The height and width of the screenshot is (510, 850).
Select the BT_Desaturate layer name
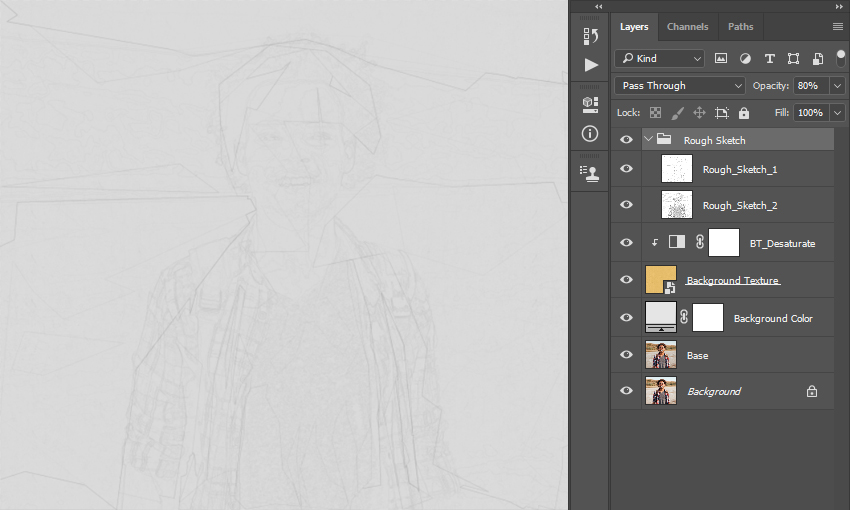782,243
